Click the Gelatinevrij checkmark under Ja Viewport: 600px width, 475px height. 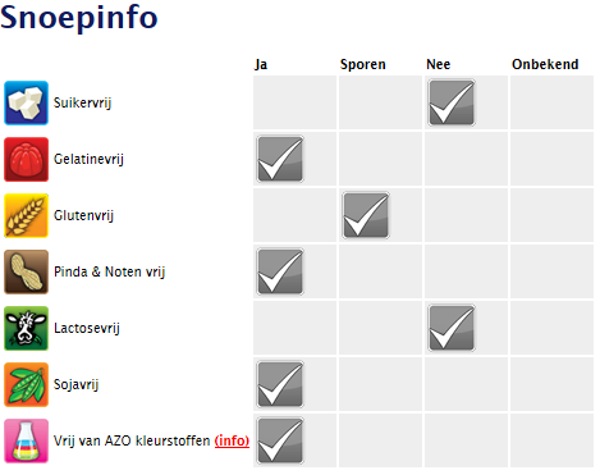pyautogui.click(x=280, y=159)
